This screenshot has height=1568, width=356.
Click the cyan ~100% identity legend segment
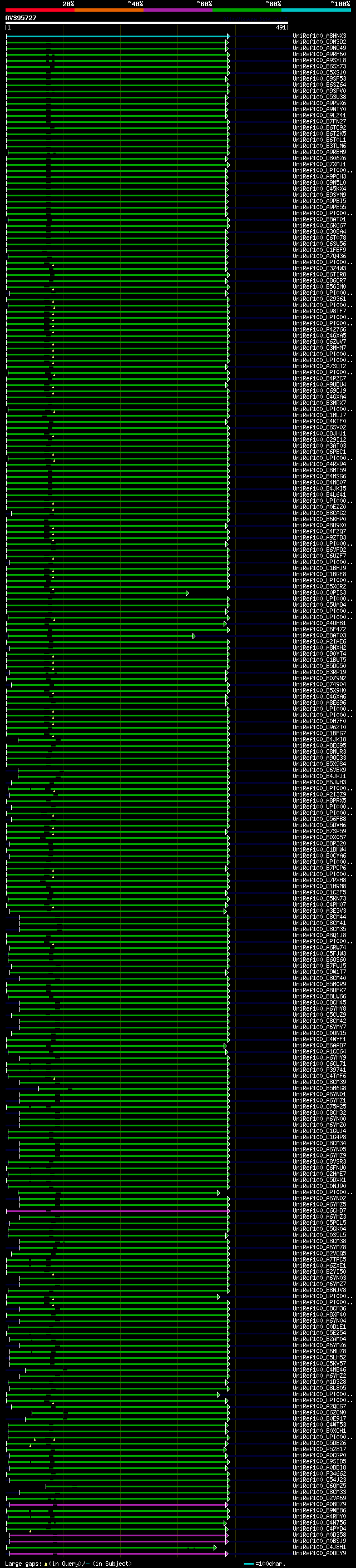[317, 10]
